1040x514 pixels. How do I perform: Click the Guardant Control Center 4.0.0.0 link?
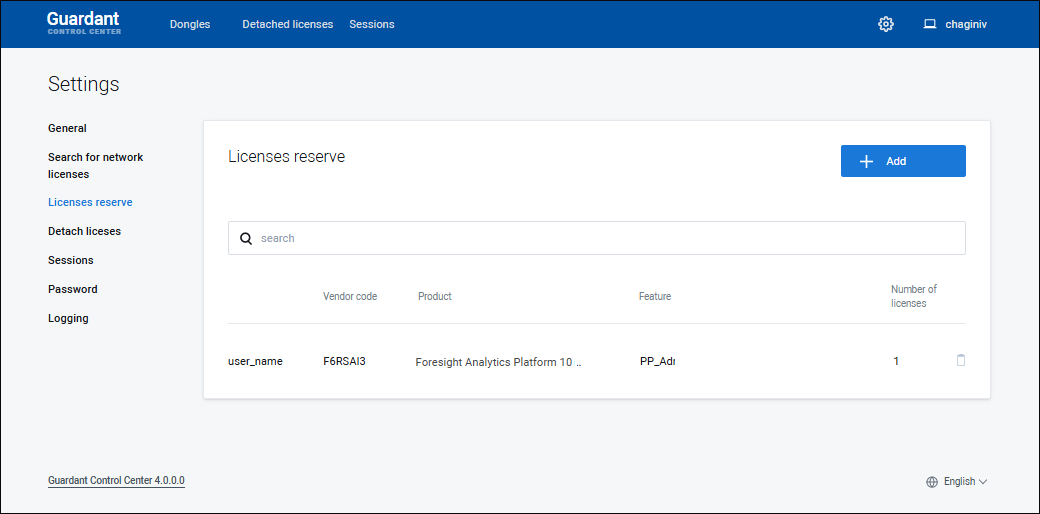[116, 480]
